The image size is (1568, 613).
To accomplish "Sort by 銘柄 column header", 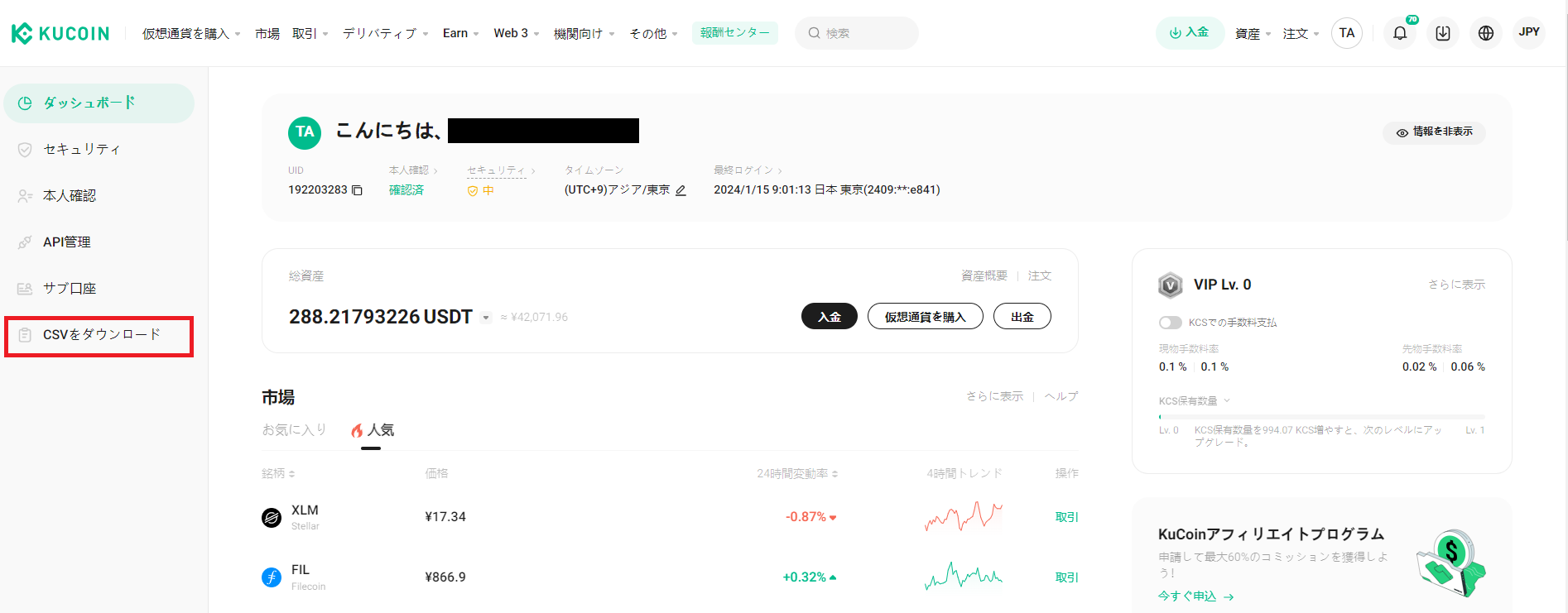I will tap(278, 474).
